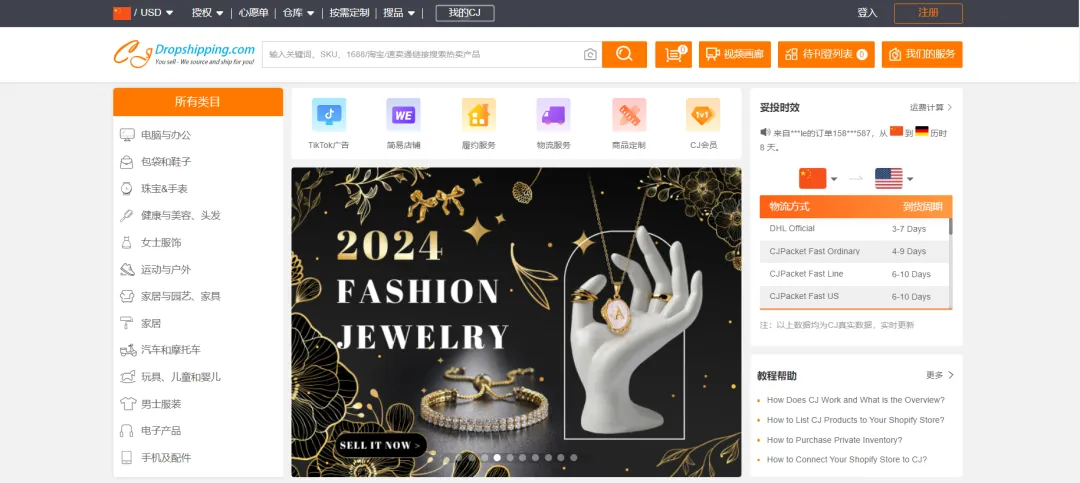This screenshot has width=1080, height=483.
Task: Click the 家居 paint roller icon
Action: pos(127,323)
